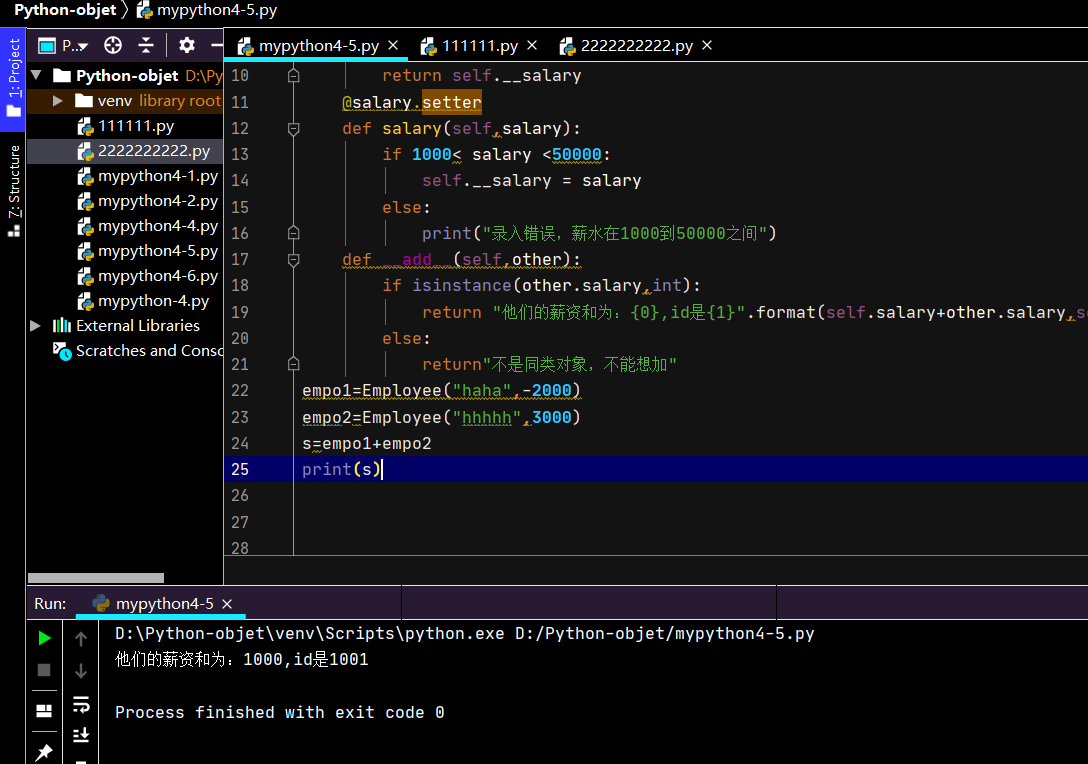
Task: Click Python-objet breadcrumb in navigation bar
Action: 65,10
